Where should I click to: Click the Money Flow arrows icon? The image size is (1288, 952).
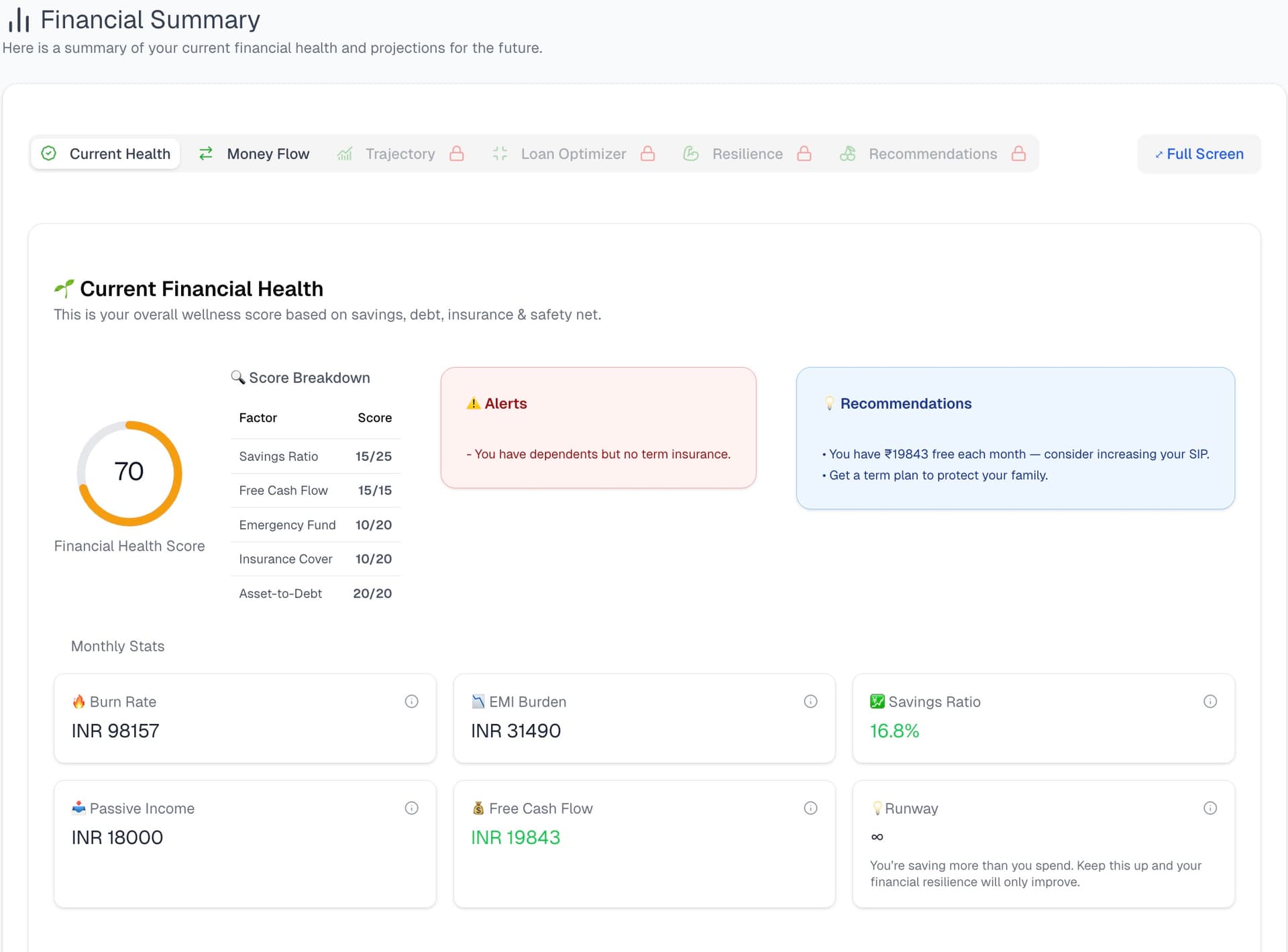pyautogui.click(x=206, y=154)
